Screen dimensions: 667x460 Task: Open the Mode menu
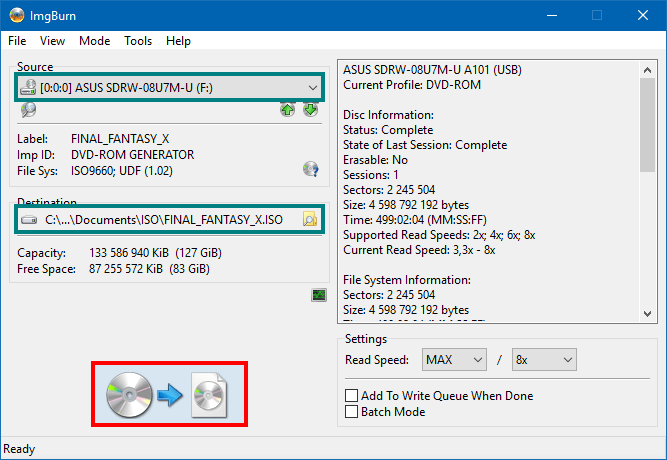pos(94,41)
